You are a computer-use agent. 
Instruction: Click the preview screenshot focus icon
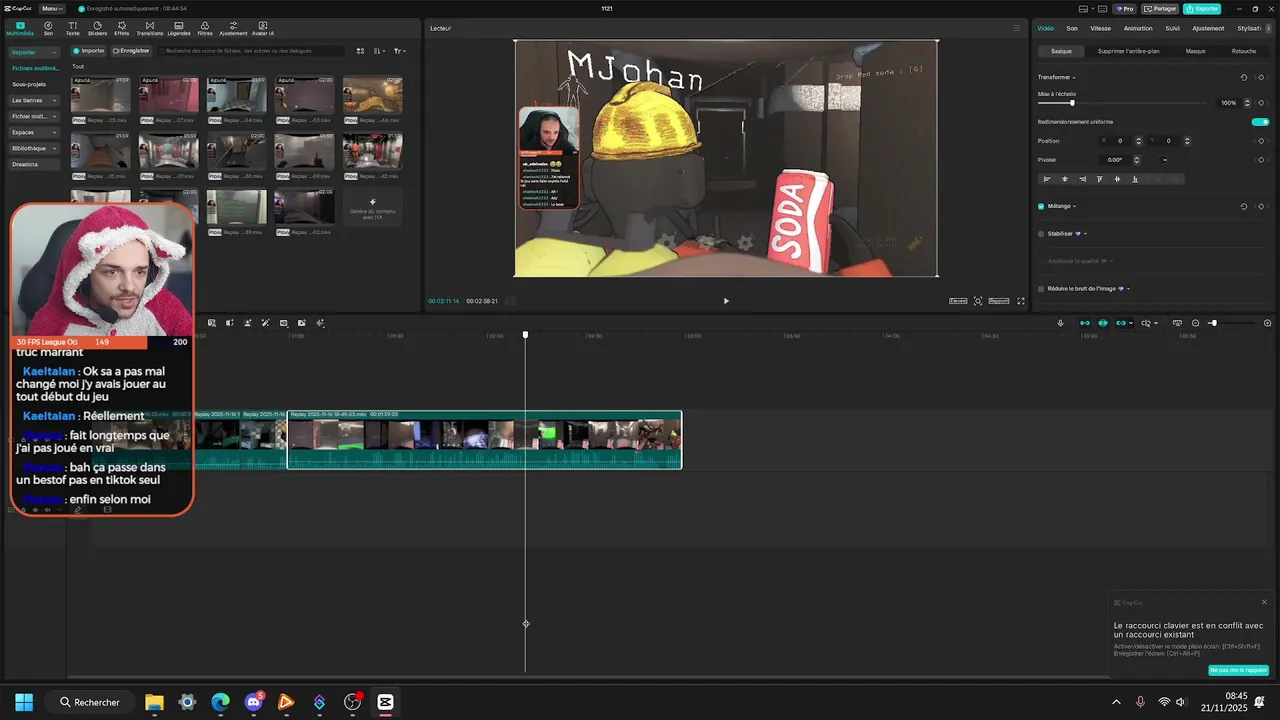(x=978, y=301)
